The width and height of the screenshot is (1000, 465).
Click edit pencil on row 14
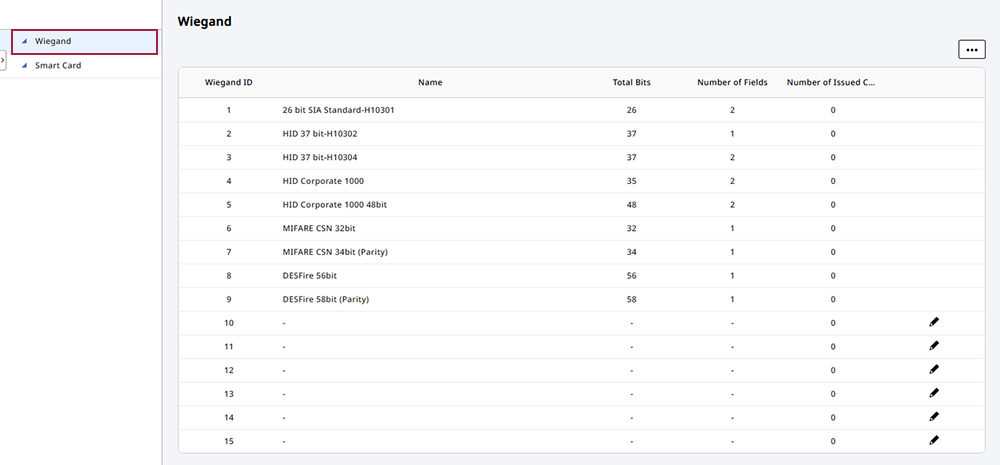tap(933, 416)
